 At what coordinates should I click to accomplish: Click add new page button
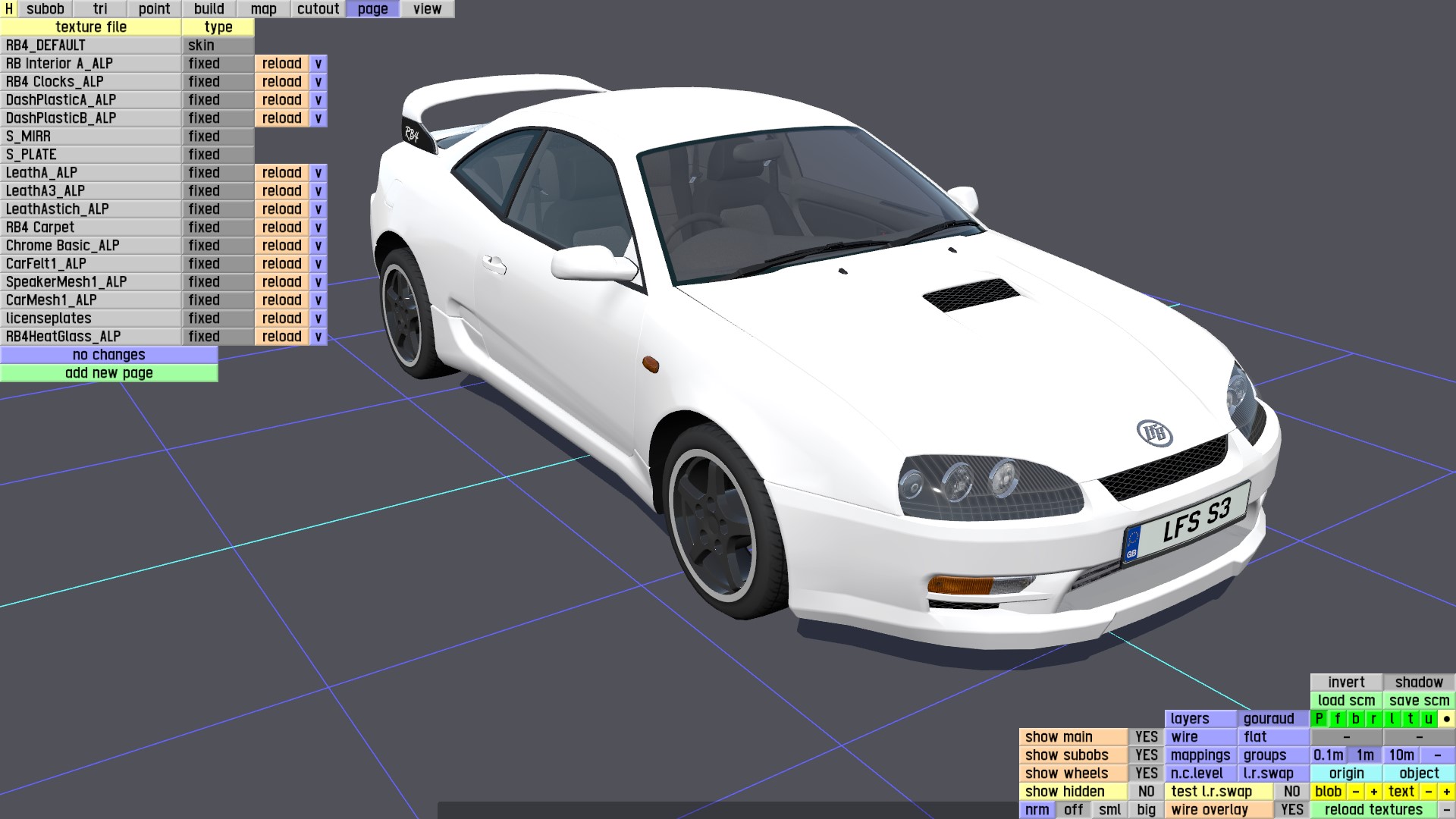point(109,373)
